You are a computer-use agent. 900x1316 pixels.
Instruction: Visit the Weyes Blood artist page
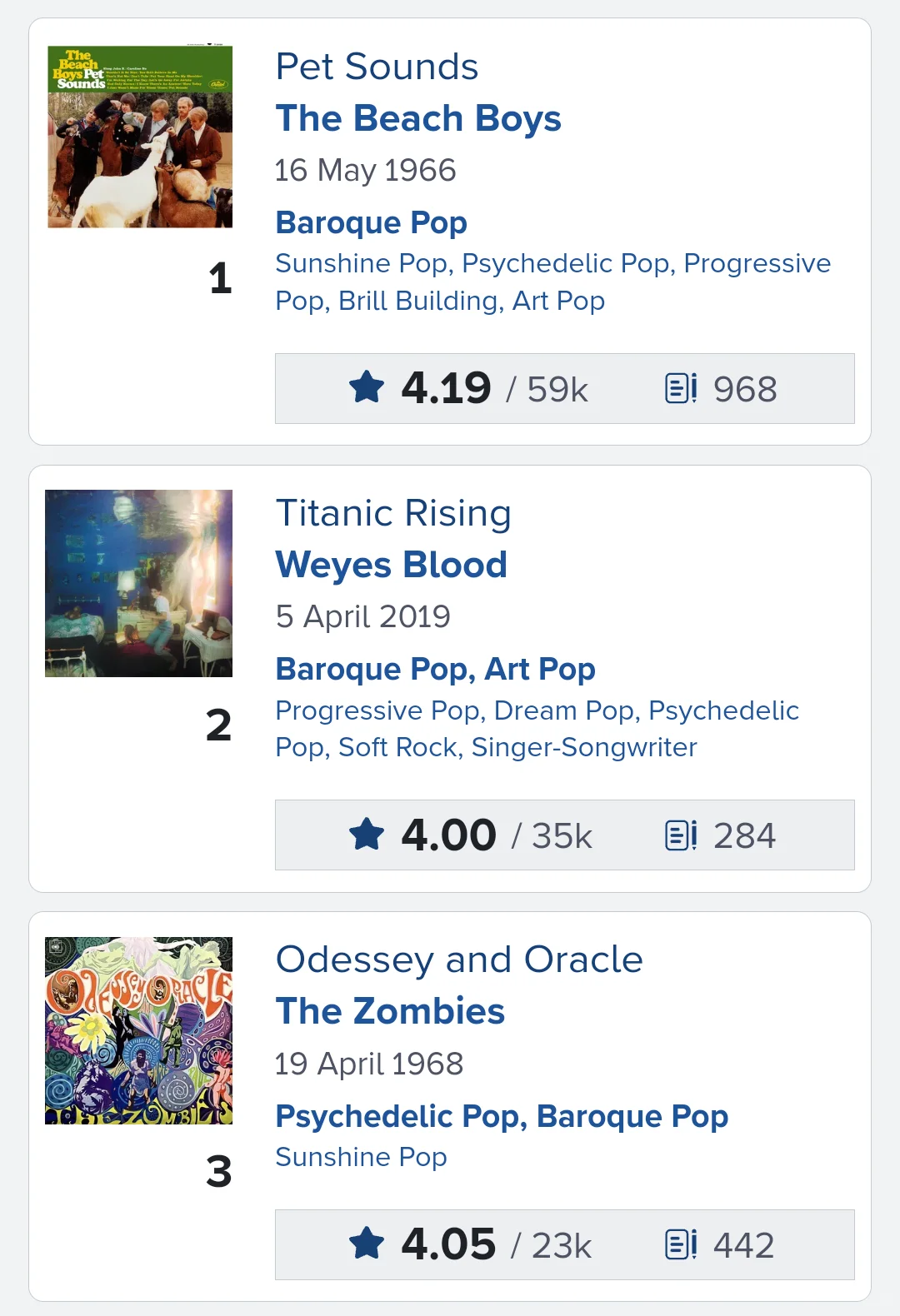(391, 565)
